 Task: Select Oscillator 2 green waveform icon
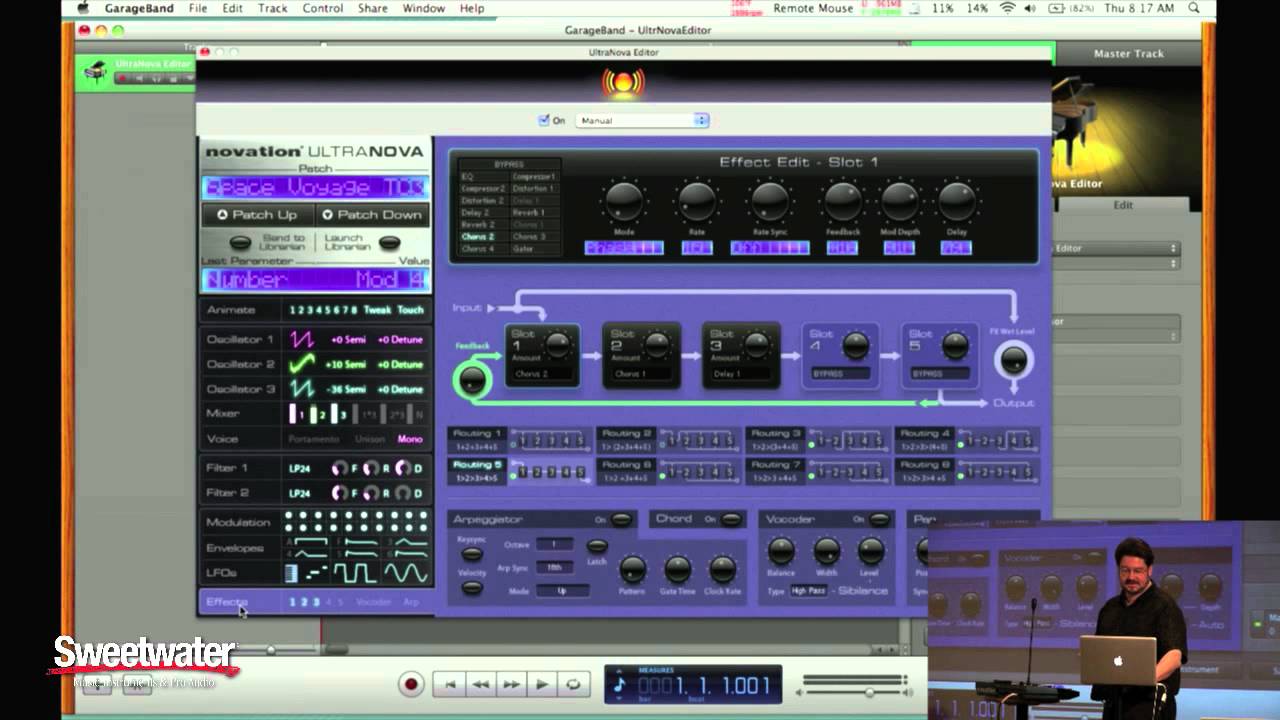[x=302, y=364]
